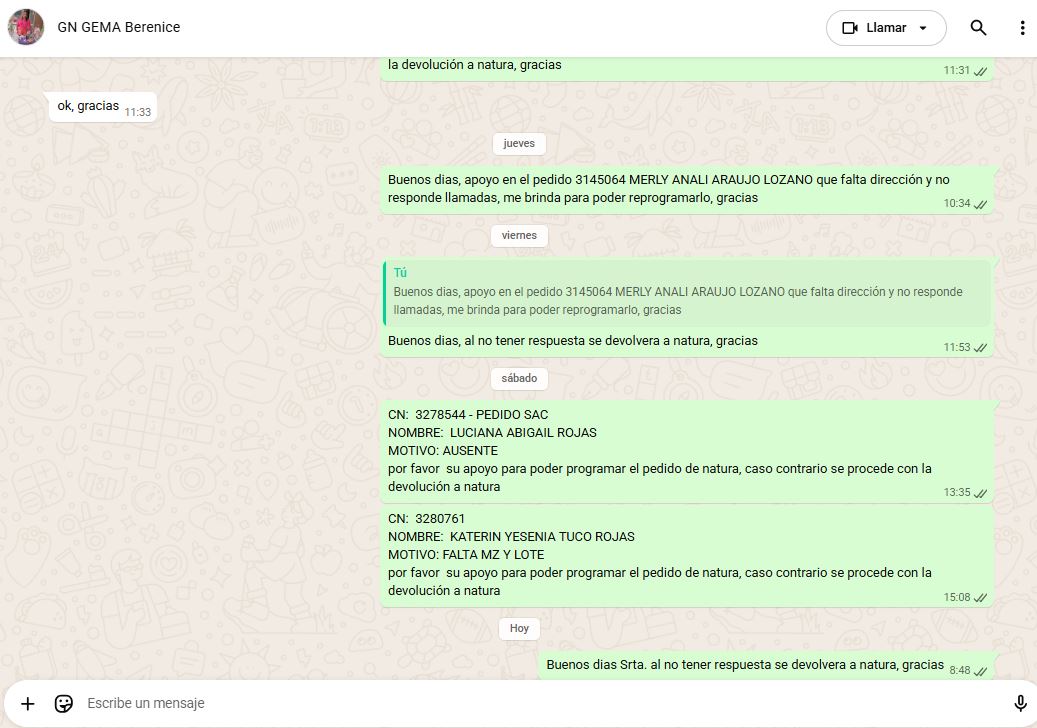Viewport: 1037px width, 728px height.
Task: Expand the Llamar dropdown arrow
Action: tap(923, 28)
